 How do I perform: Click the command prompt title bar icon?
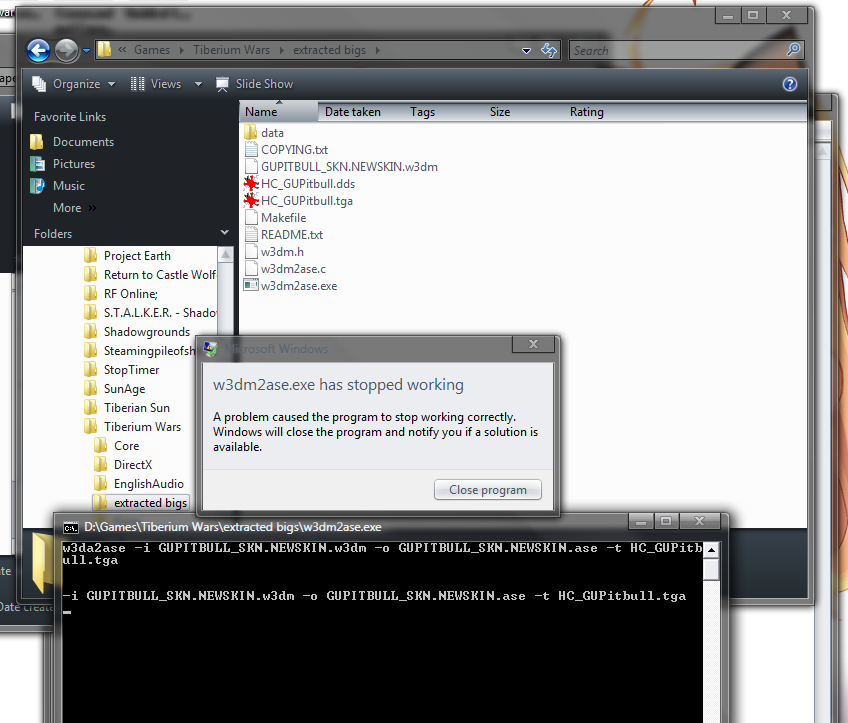(x=70, y=527)
